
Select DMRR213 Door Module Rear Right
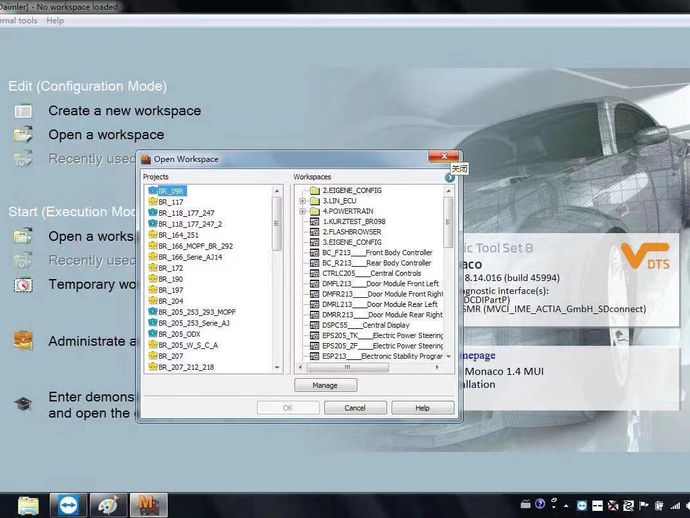click(382, 315)
